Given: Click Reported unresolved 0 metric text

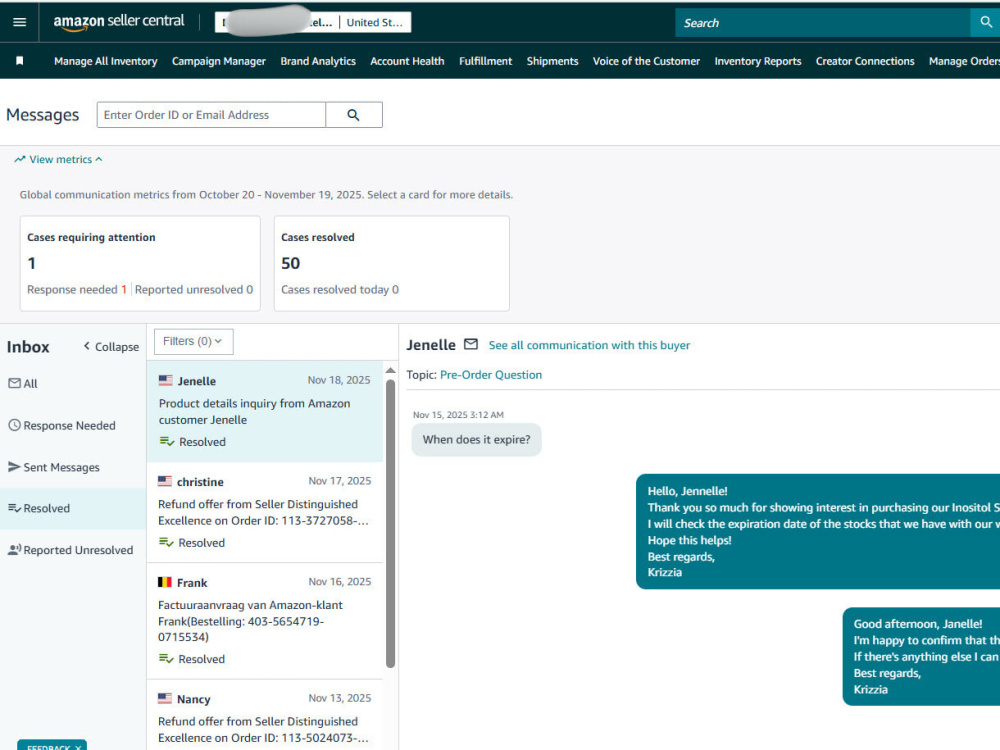Looking at the screenshot, I should click(194, 290).
